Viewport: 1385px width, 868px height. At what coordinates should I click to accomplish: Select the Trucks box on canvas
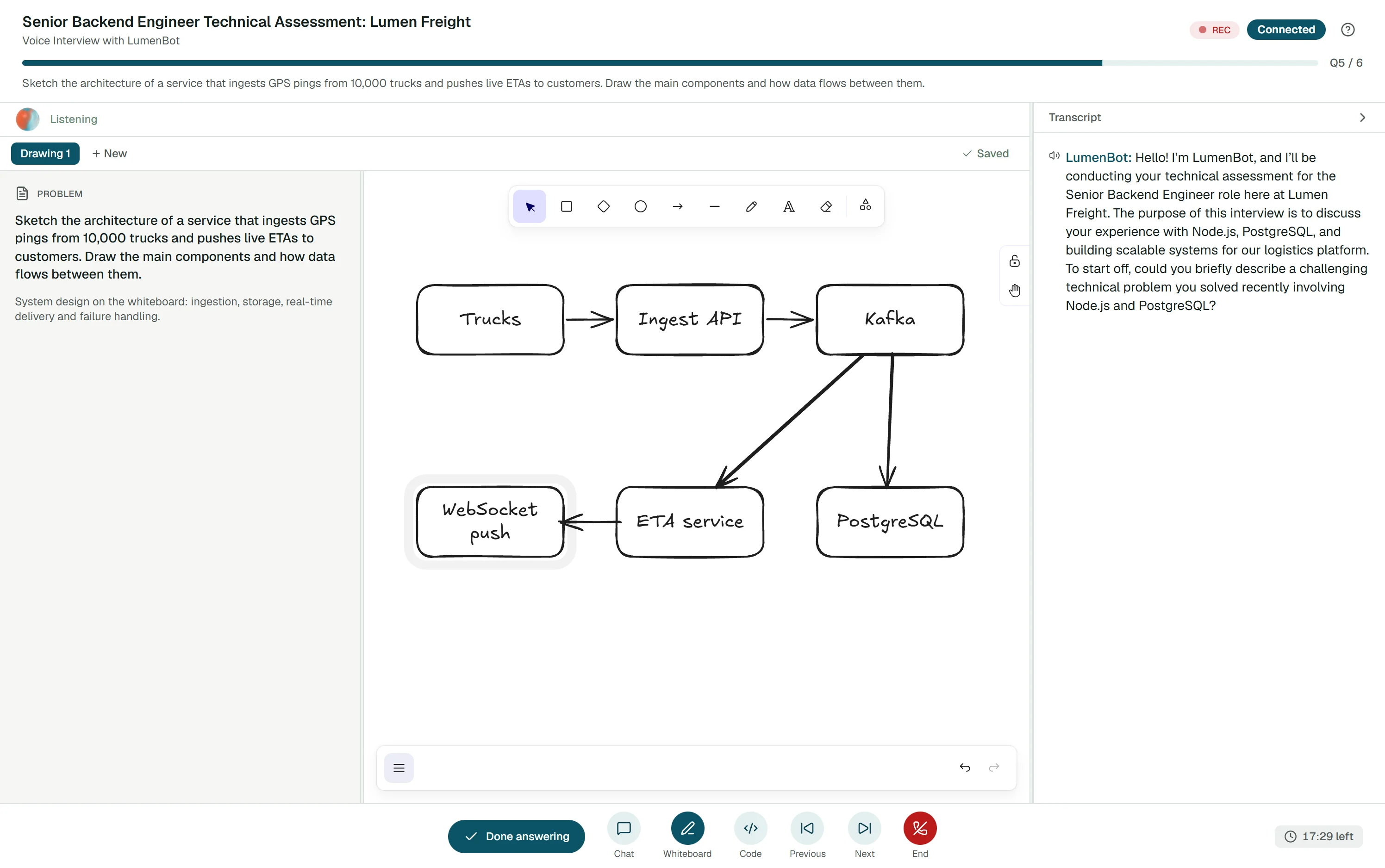tap(490, 320)
